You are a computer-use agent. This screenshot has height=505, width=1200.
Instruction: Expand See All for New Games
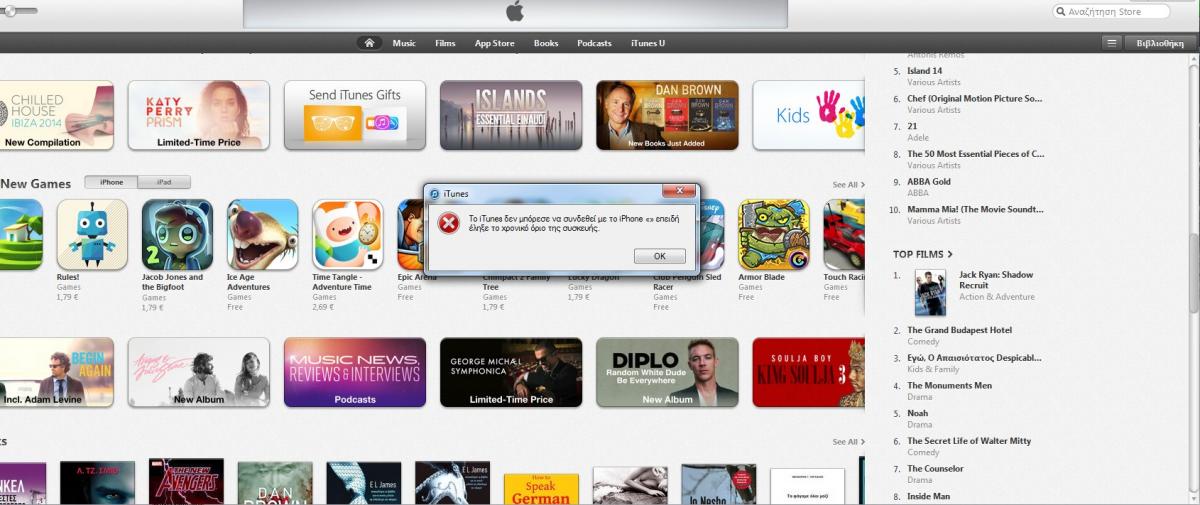click(x=848, y=185)
